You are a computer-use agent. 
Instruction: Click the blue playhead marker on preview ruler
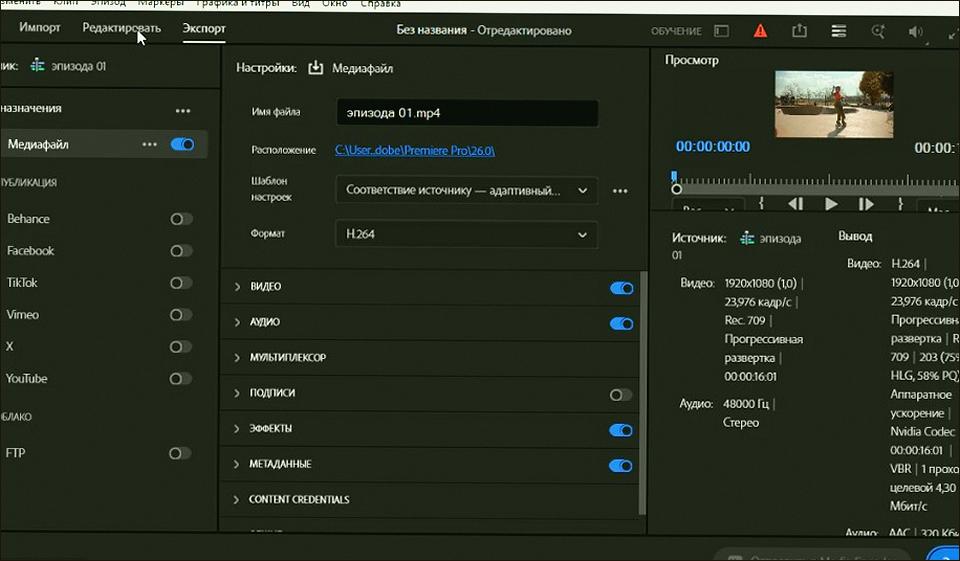[x=674, y=176]
